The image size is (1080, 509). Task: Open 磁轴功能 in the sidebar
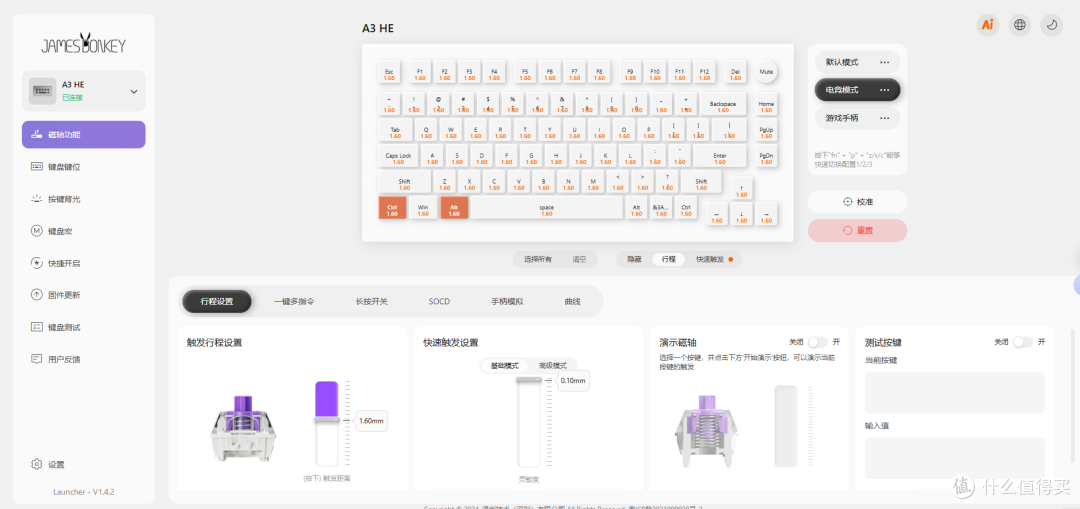[x=83, y=134]
